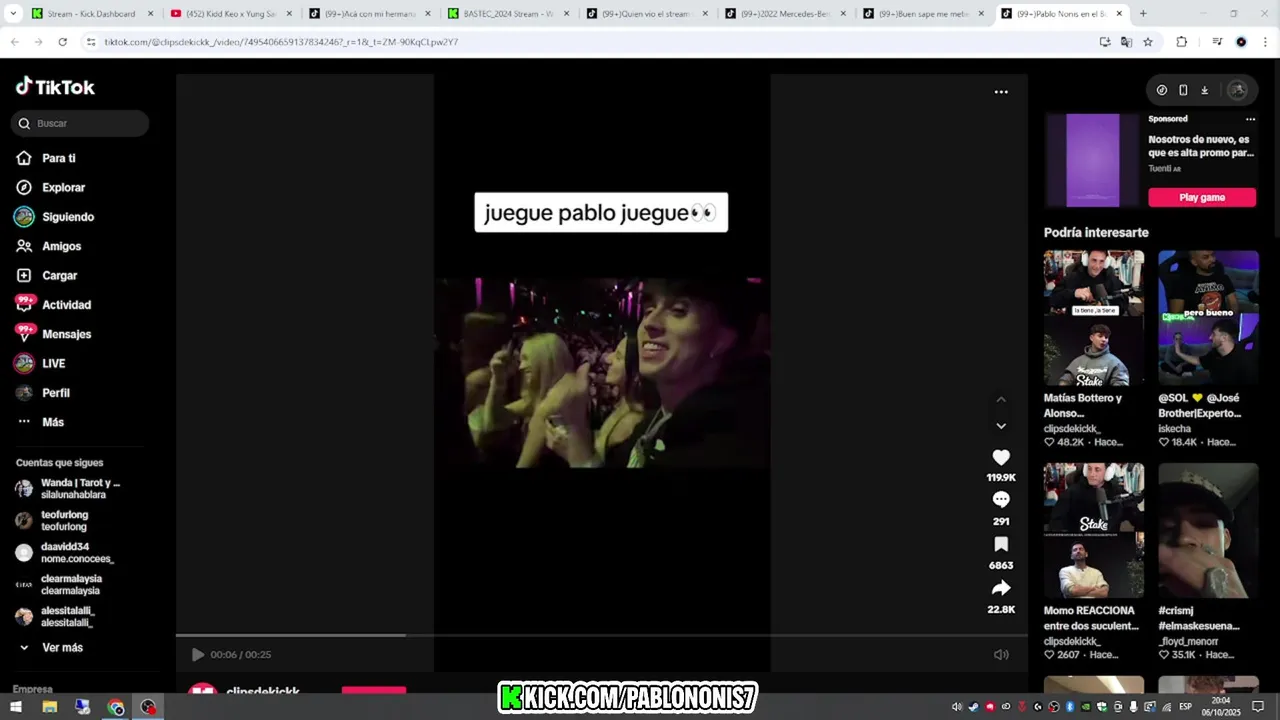Switch to 2022 Mercedes-Benz tab
1280x720 pixels.
click(786, 14)
